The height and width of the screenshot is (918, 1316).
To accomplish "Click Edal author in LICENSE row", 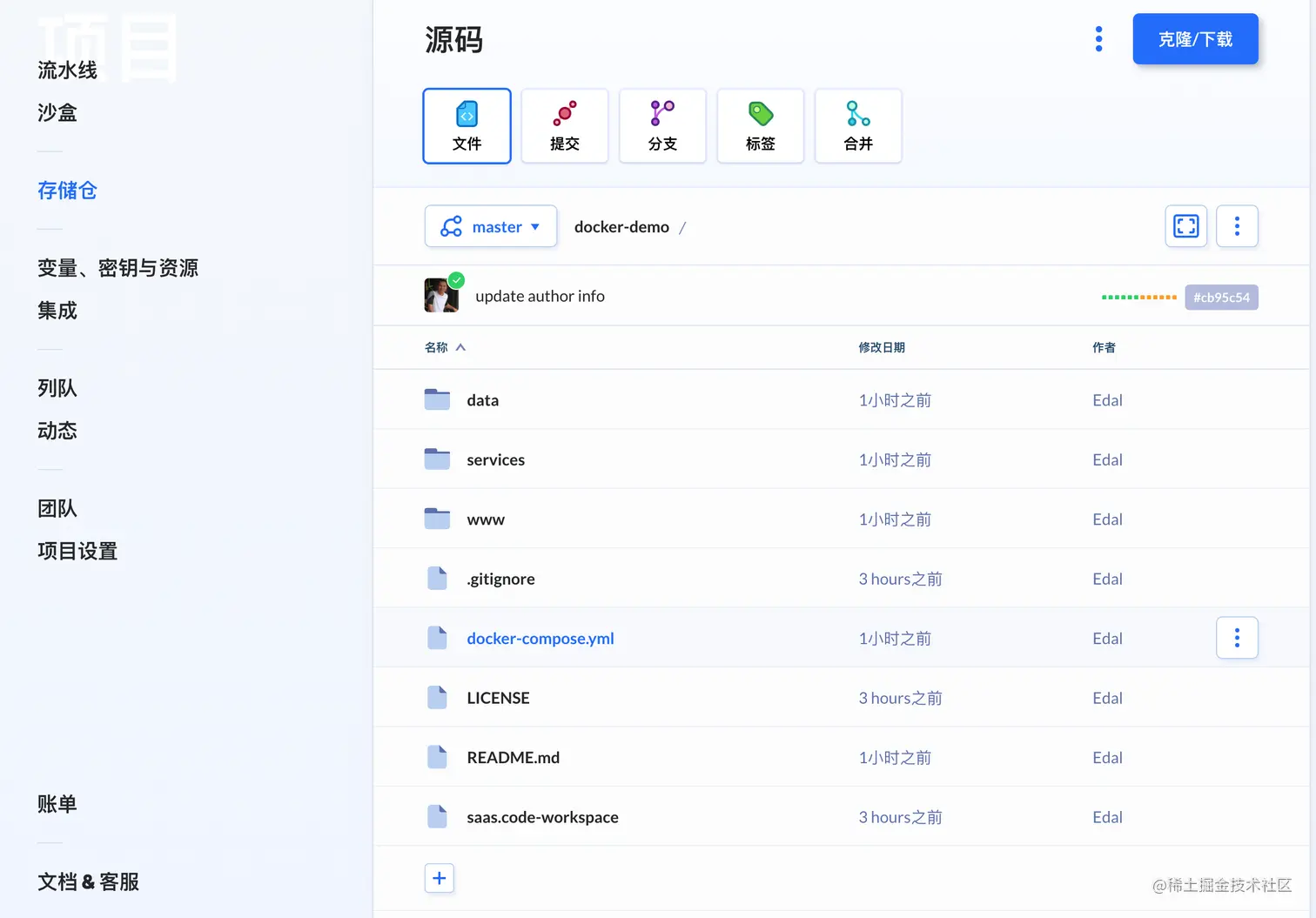I will pos(1107,698).
